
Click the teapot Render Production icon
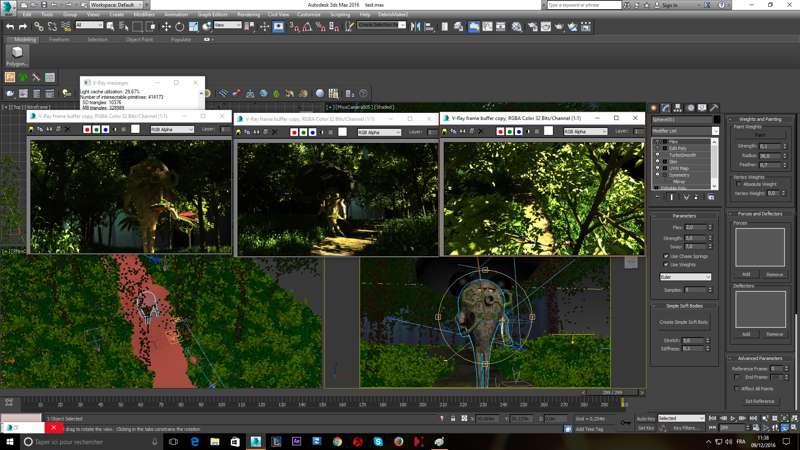(x=559, y=27)
